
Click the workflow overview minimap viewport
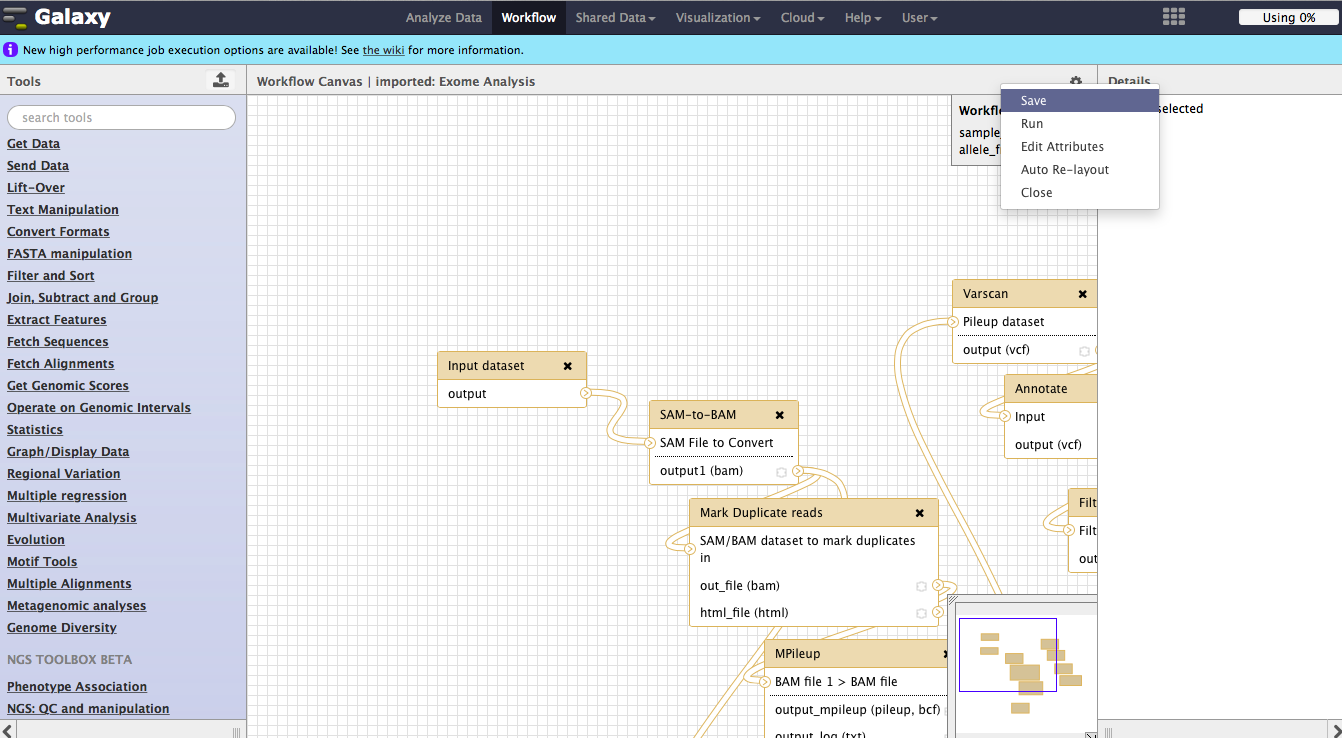[1008, 655]
